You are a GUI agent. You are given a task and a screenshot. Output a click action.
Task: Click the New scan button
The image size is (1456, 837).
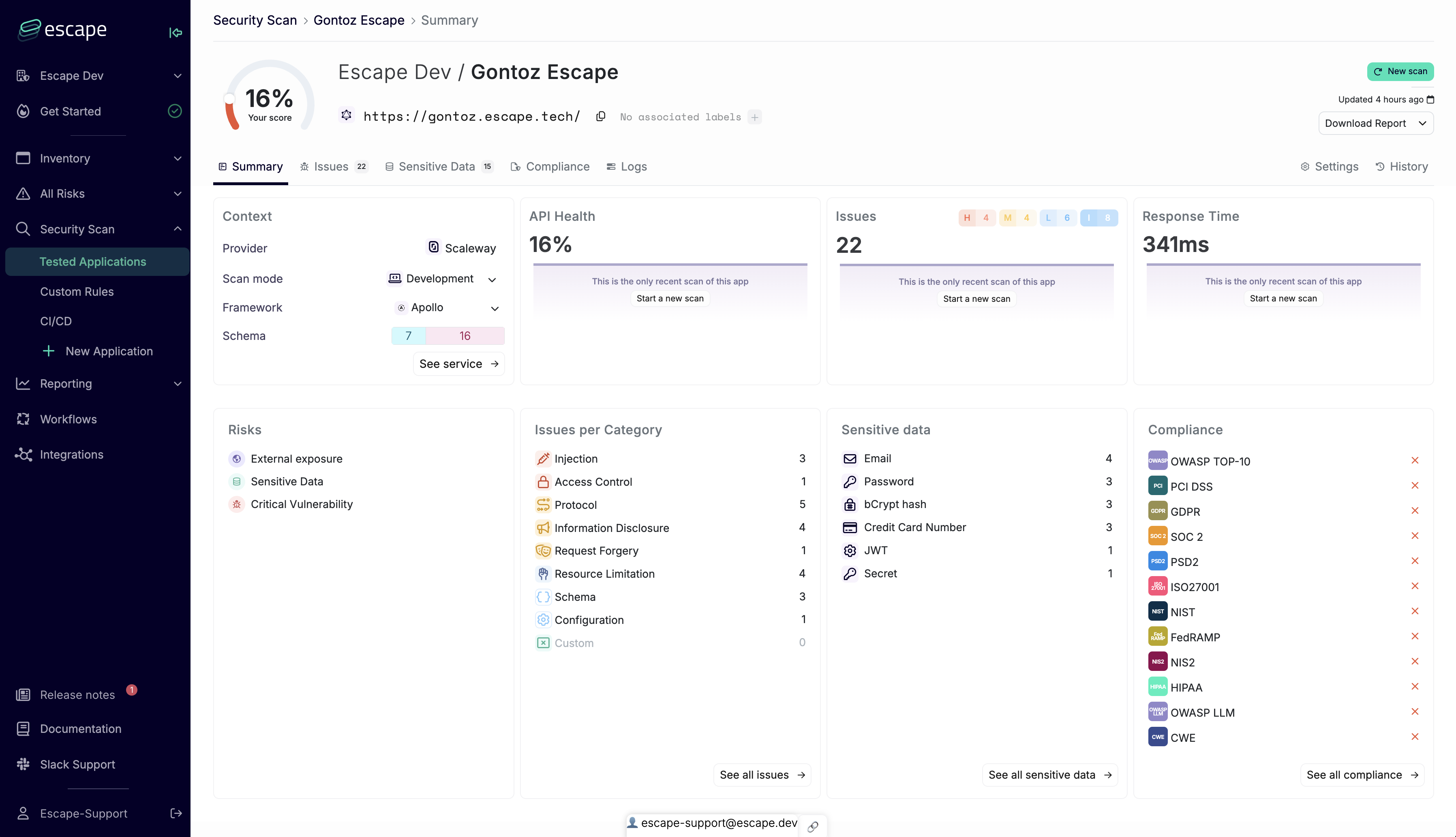coord(1400,71)
